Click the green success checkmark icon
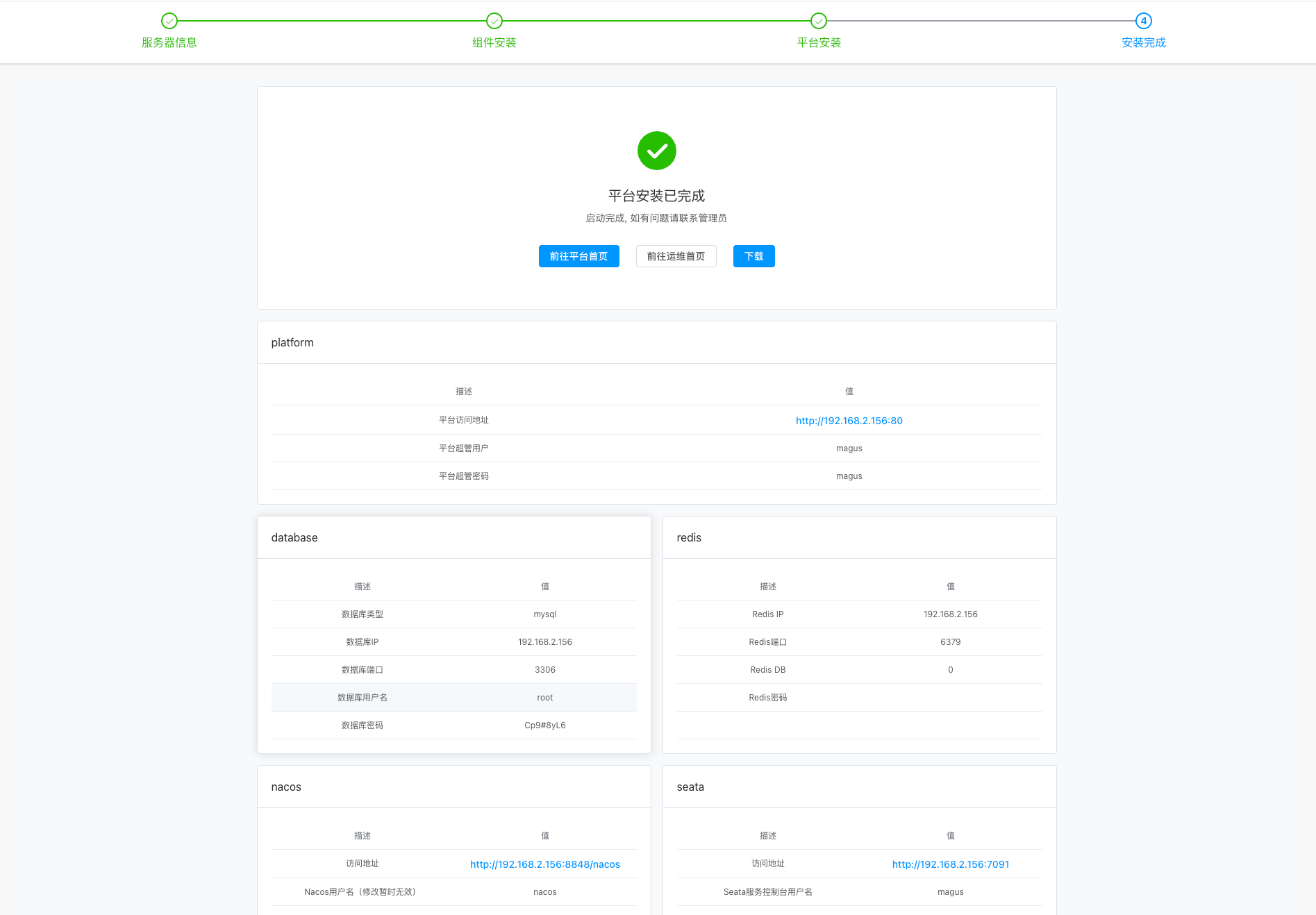 pos(656,151)
